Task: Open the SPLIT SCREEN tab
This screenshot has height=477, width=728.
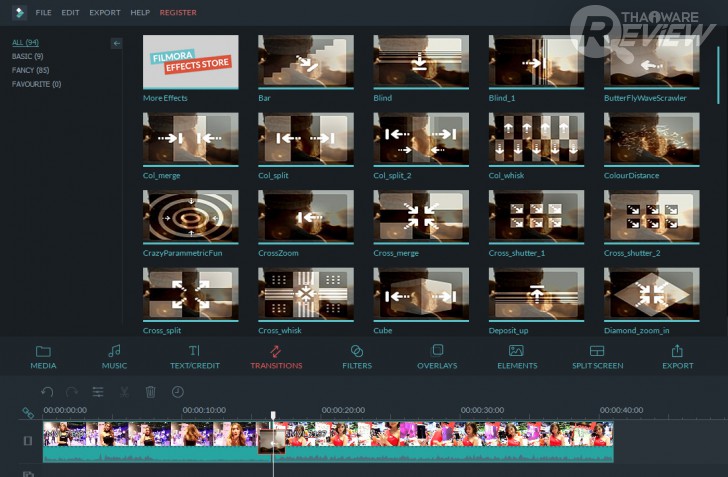Action: [598, 357]
